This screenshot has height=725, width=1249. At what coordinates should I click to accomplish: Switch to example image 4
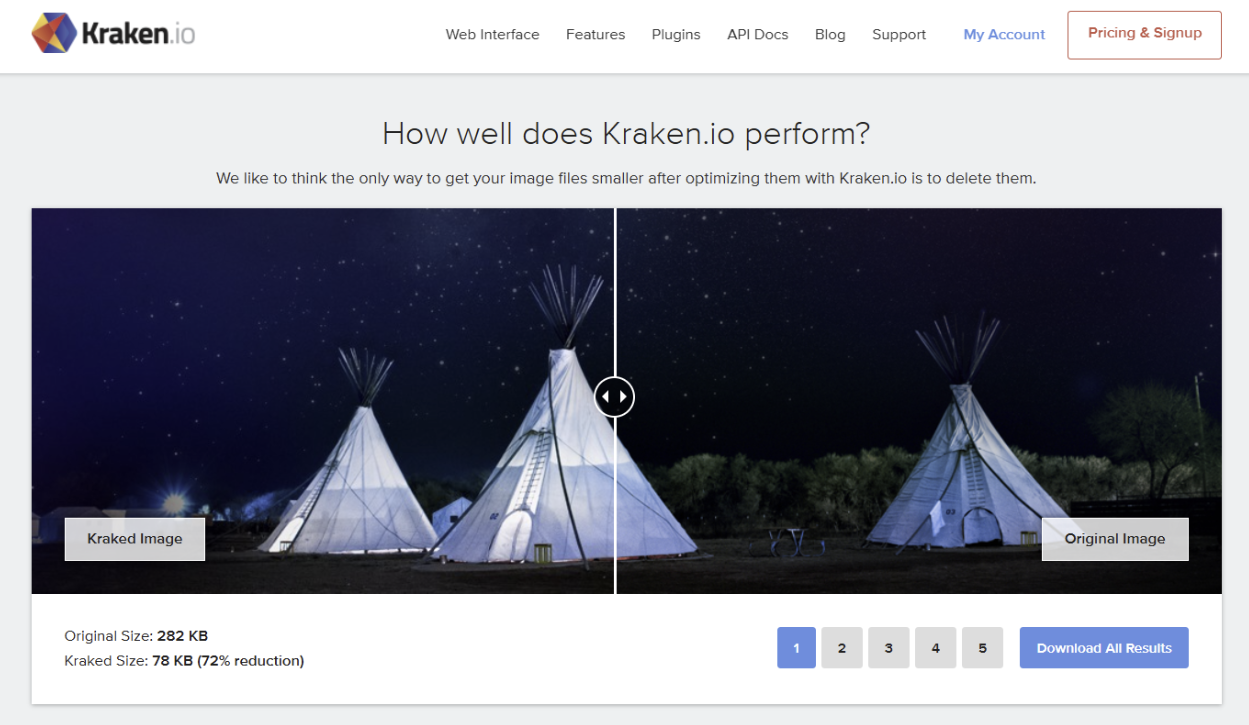click(x=936, y=648)
